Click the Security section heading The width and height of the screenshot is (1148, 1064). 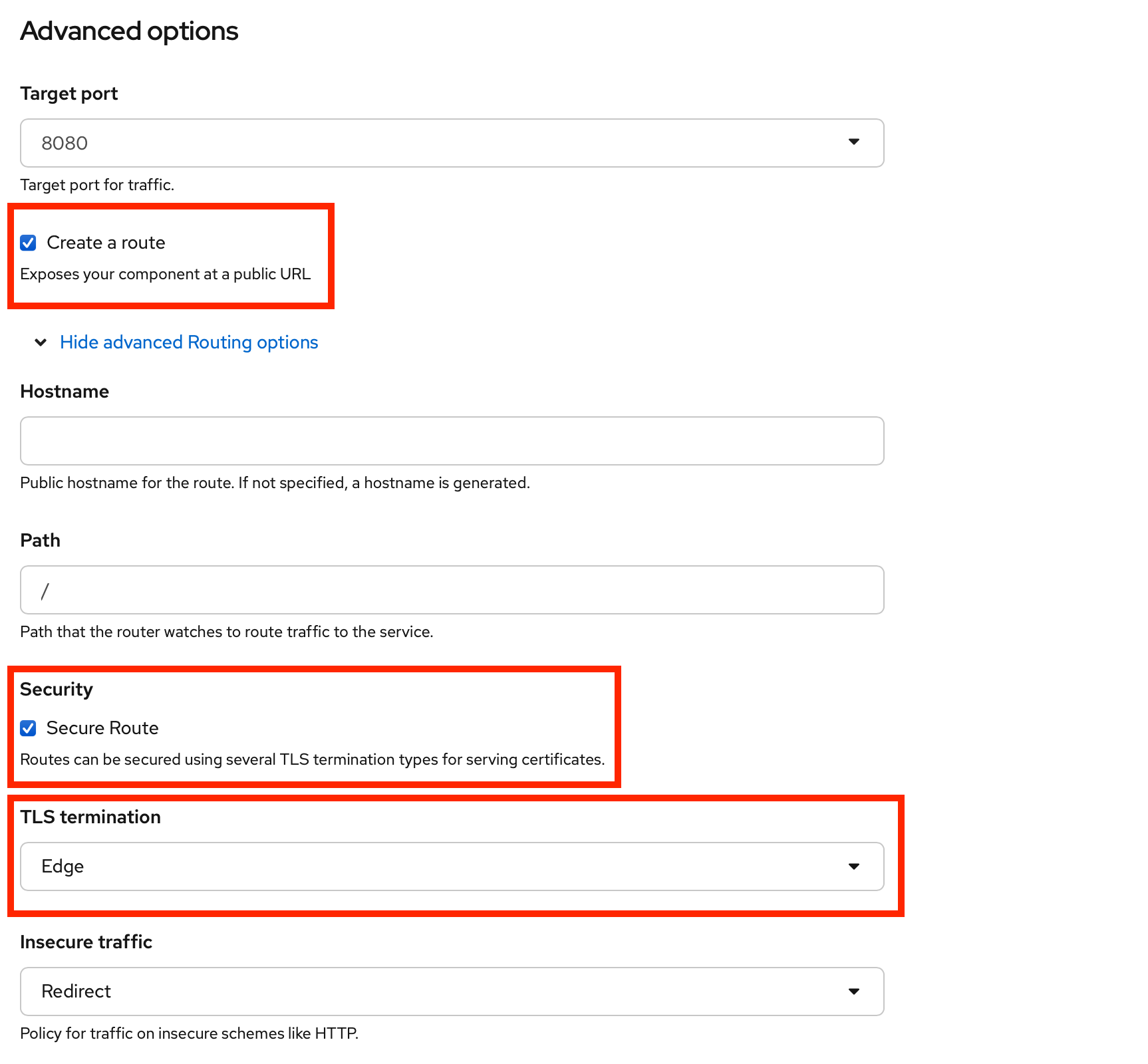coord(57,689)
